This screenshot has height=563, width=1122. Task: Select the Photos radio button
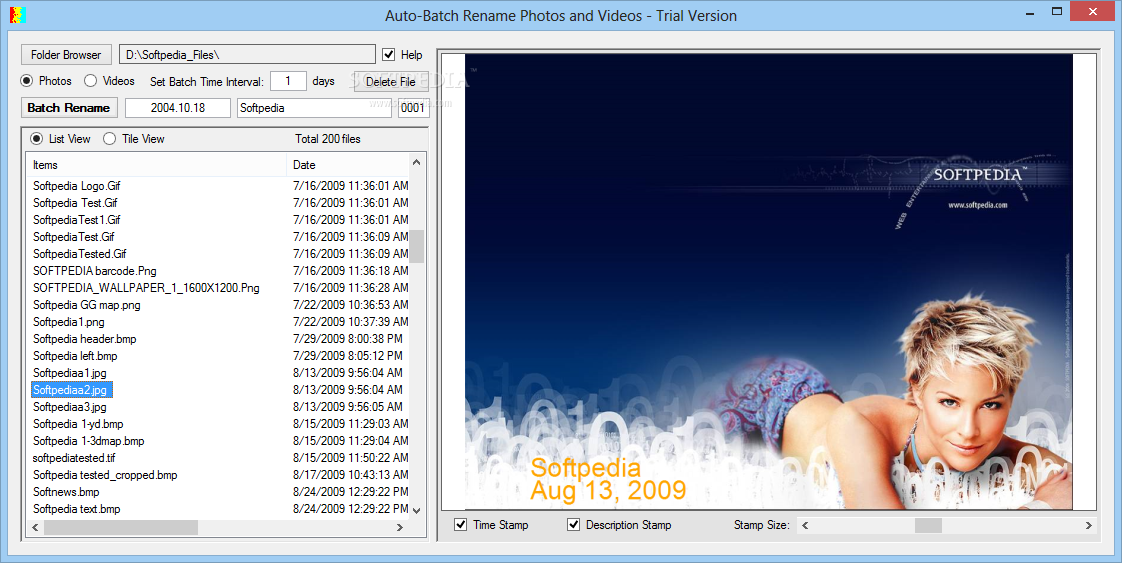pos(26,81)
